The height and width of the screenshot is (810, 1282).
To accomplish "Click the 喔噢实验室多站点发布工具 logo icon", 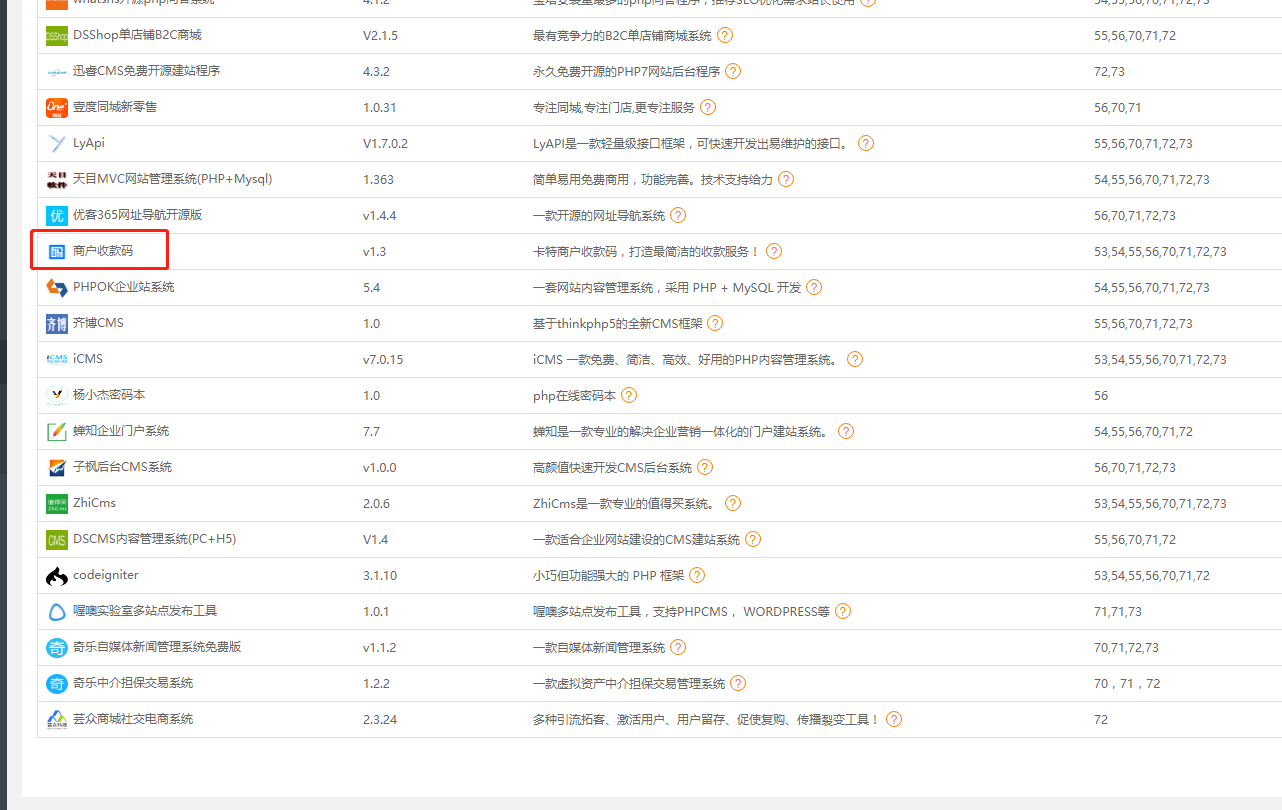I will click(x=57, y=612).
